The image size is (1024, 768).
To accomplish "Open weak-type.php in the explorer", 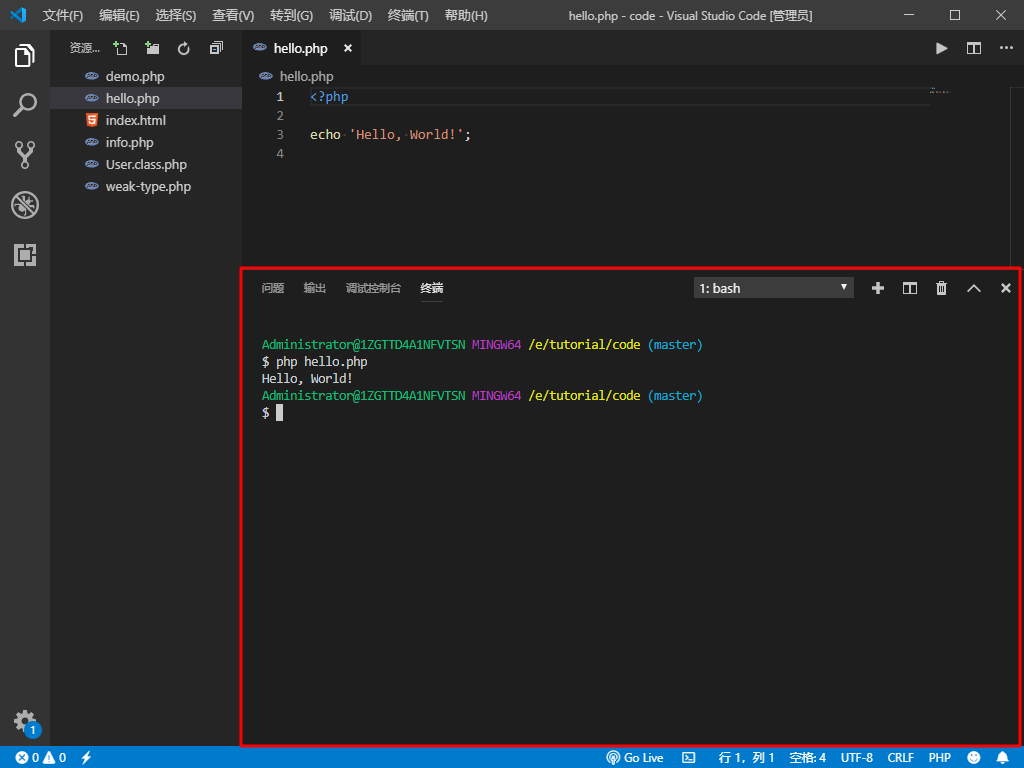I will (148, 186).
